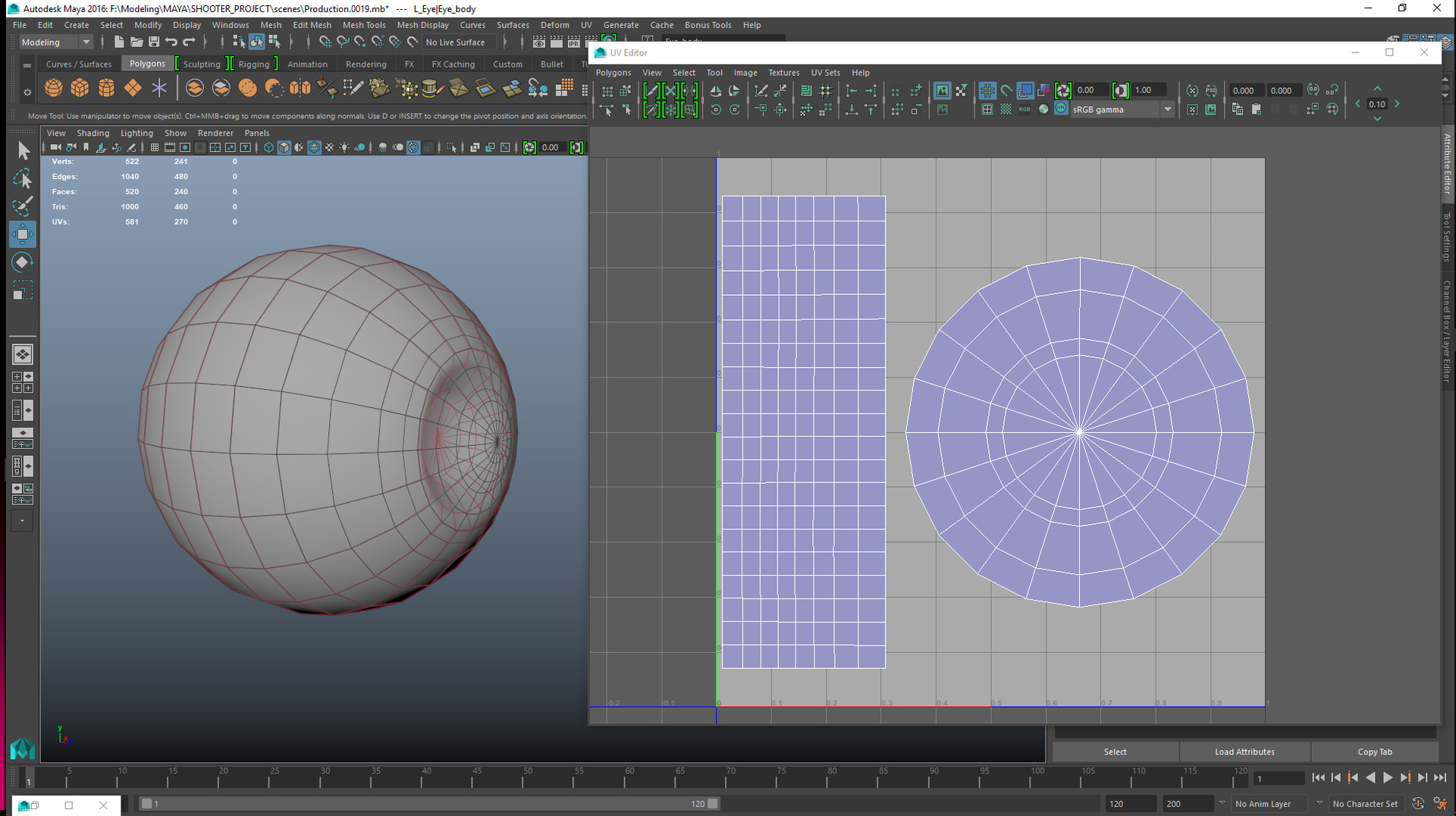Image resolution: width=1456 pixels, height=816 pixels.
Task: Switch to the Rendering shelf tab
Action: 366,64
